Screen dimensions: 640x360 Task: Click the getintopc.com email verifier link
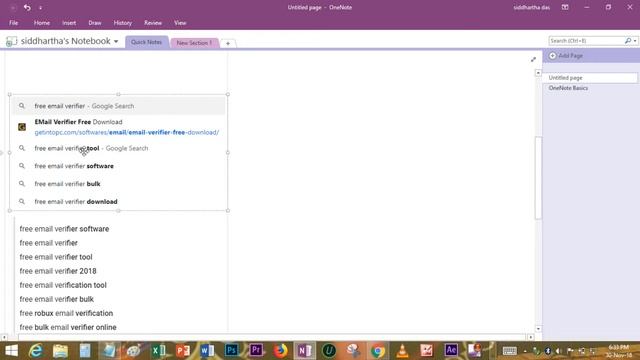click(127, 132)
